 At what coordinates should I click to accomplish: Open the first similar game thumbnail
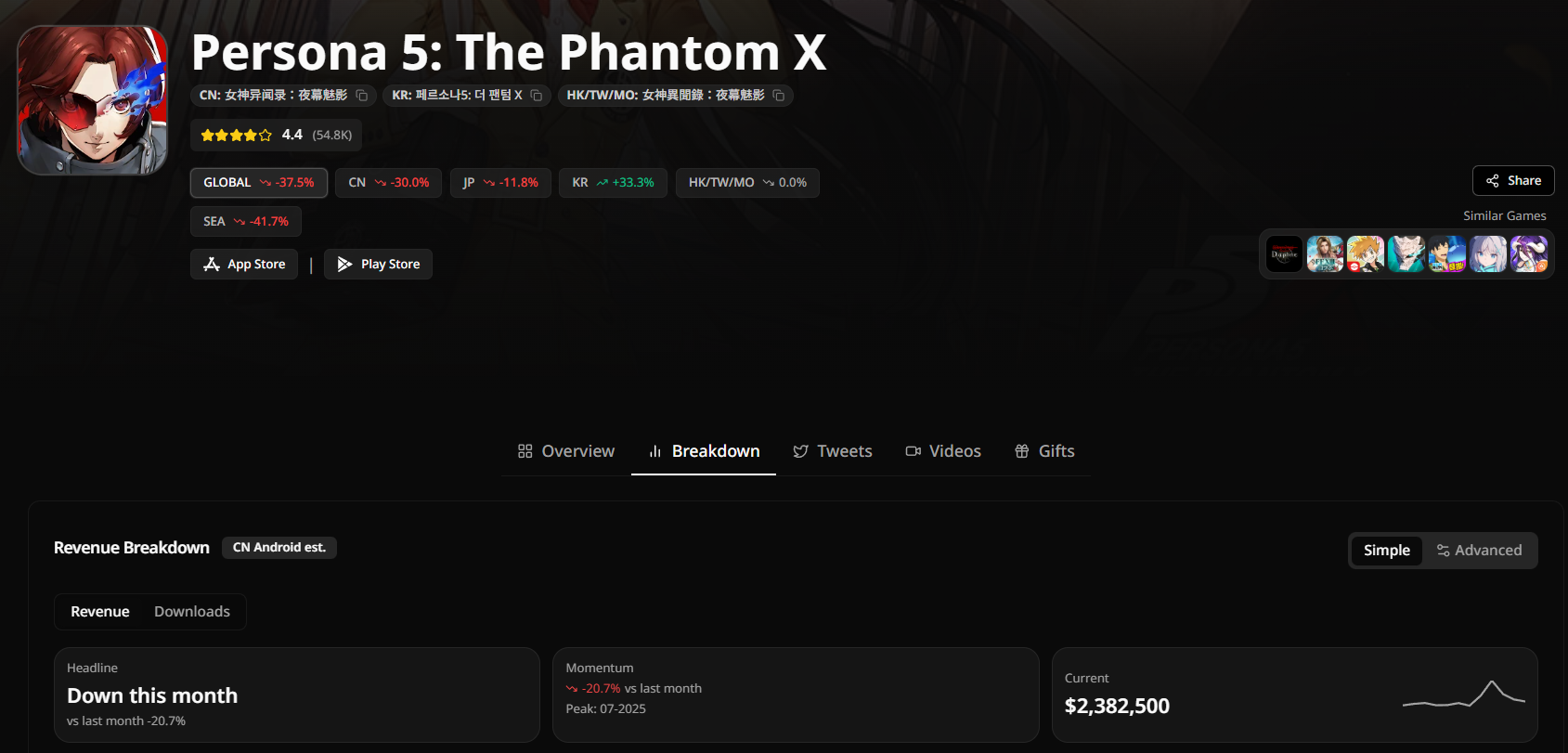coord(1285,253)
